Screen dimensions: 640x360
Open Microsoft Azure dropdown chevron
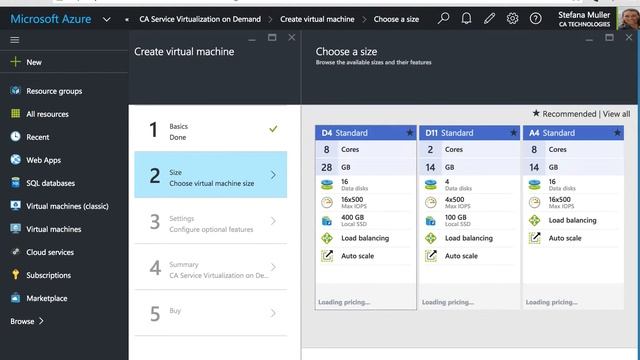107,19
